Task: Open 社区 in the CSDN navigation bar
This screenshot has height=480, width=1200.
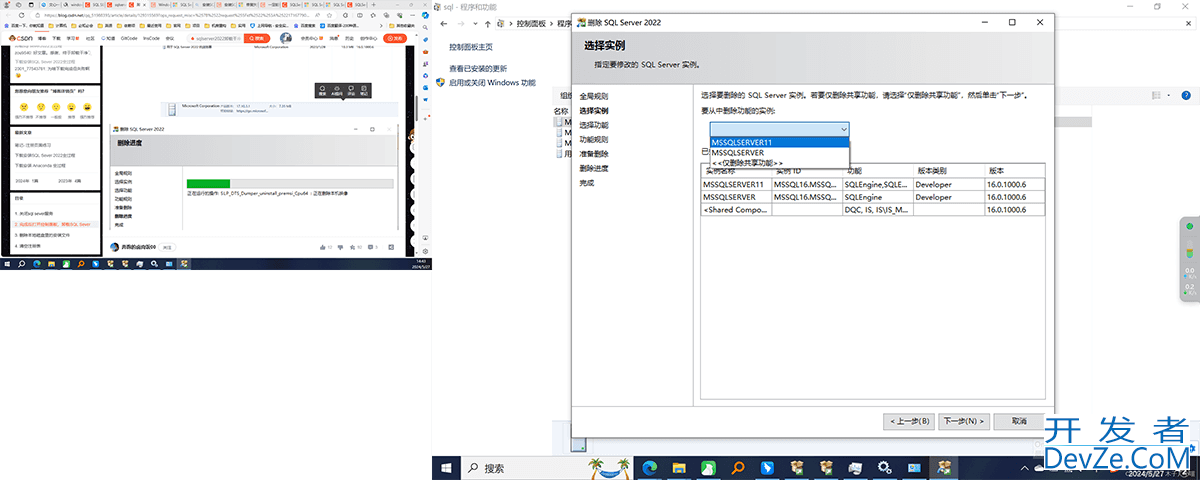Action: [89, 38]
